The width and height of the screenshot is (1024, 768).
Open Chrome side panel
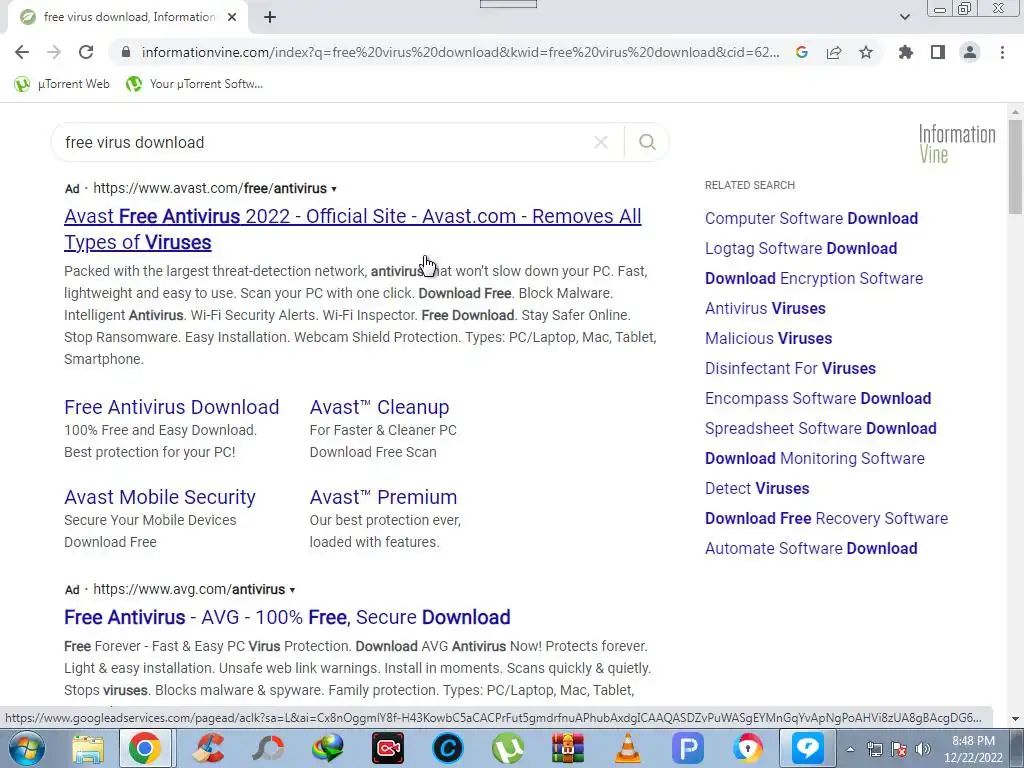click(938, 52)
